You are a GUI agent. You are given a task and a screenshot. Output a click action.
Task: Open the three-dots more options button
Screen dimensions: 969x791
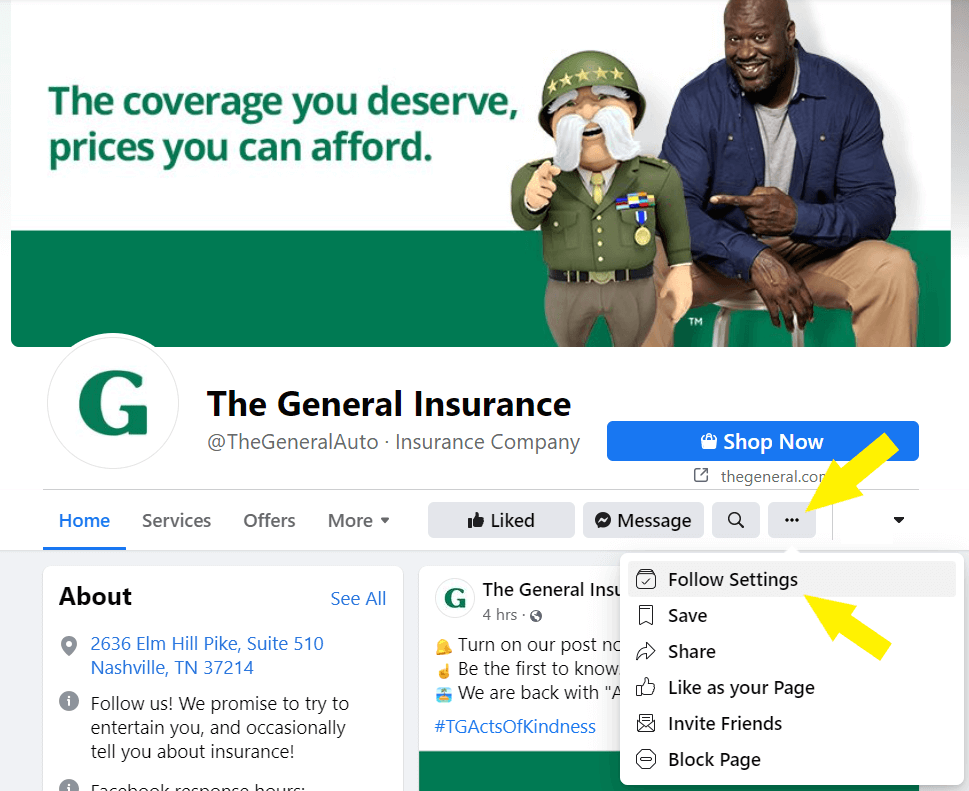[792, 520]
